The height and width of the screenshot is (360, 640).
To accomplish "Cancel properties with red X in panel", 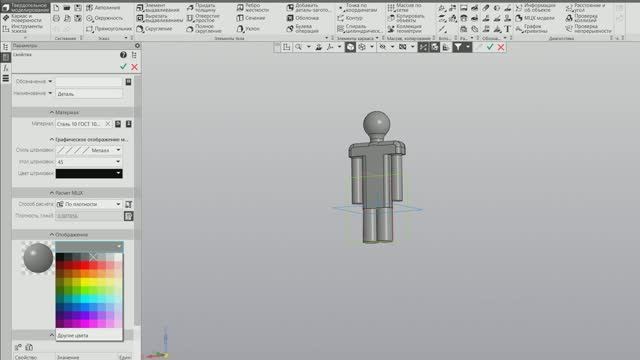I will coord(134,67).
